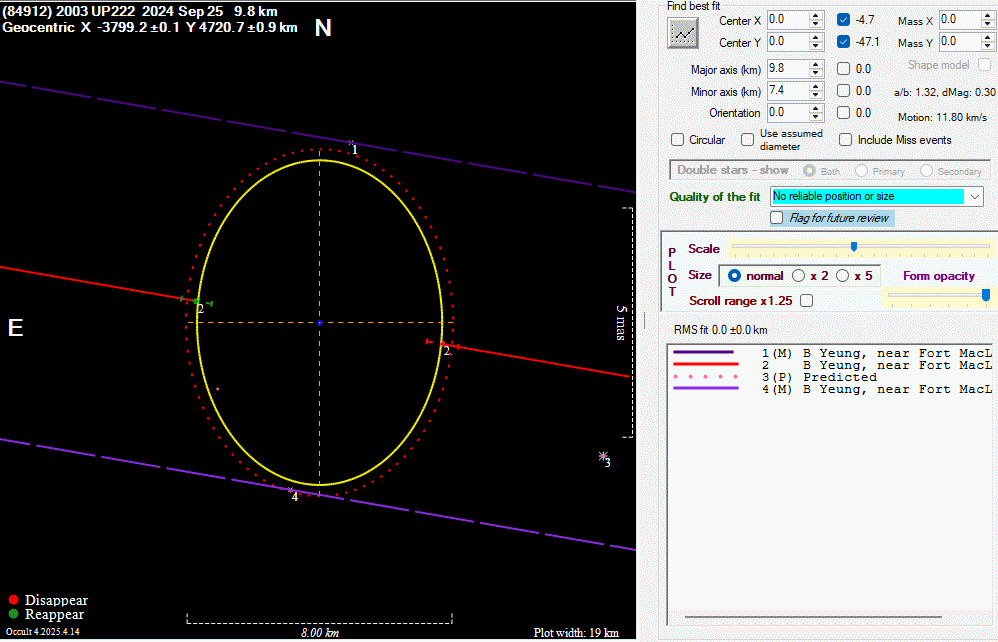998x642 pixels.
Task: Increase Orientation with the up spinner
Action: click(x=816, y=109)
